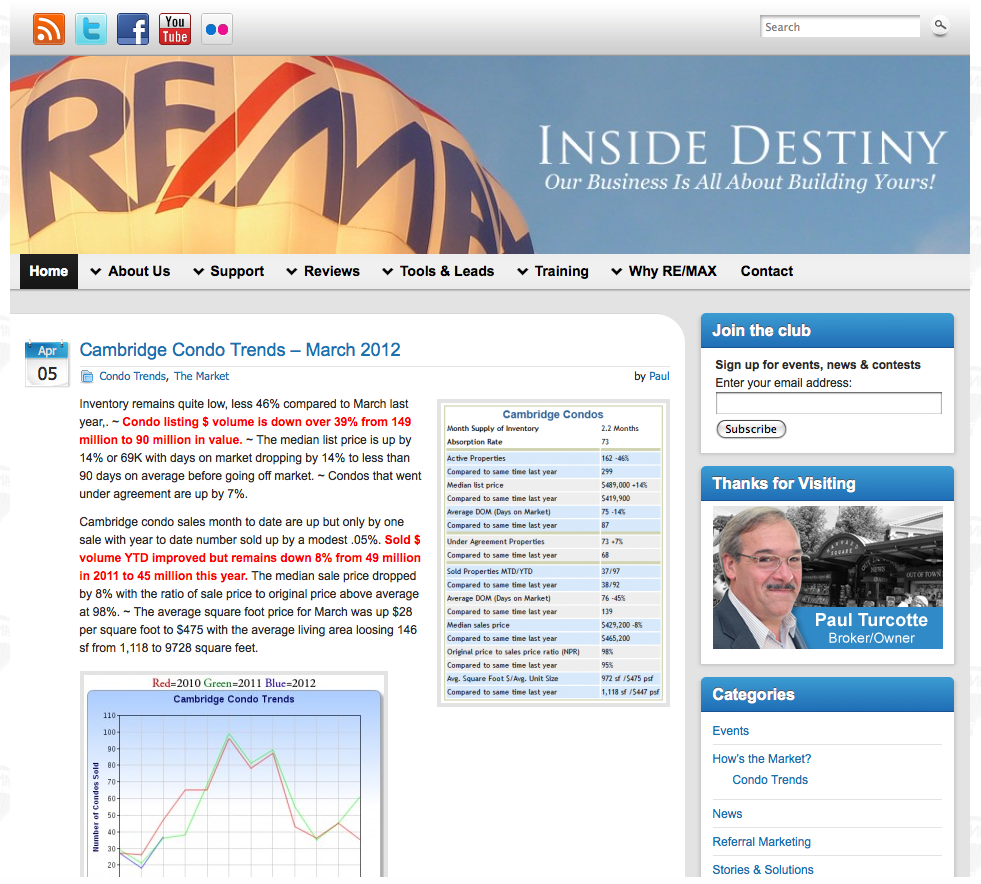Go to the Contact page

click(766, 271)
